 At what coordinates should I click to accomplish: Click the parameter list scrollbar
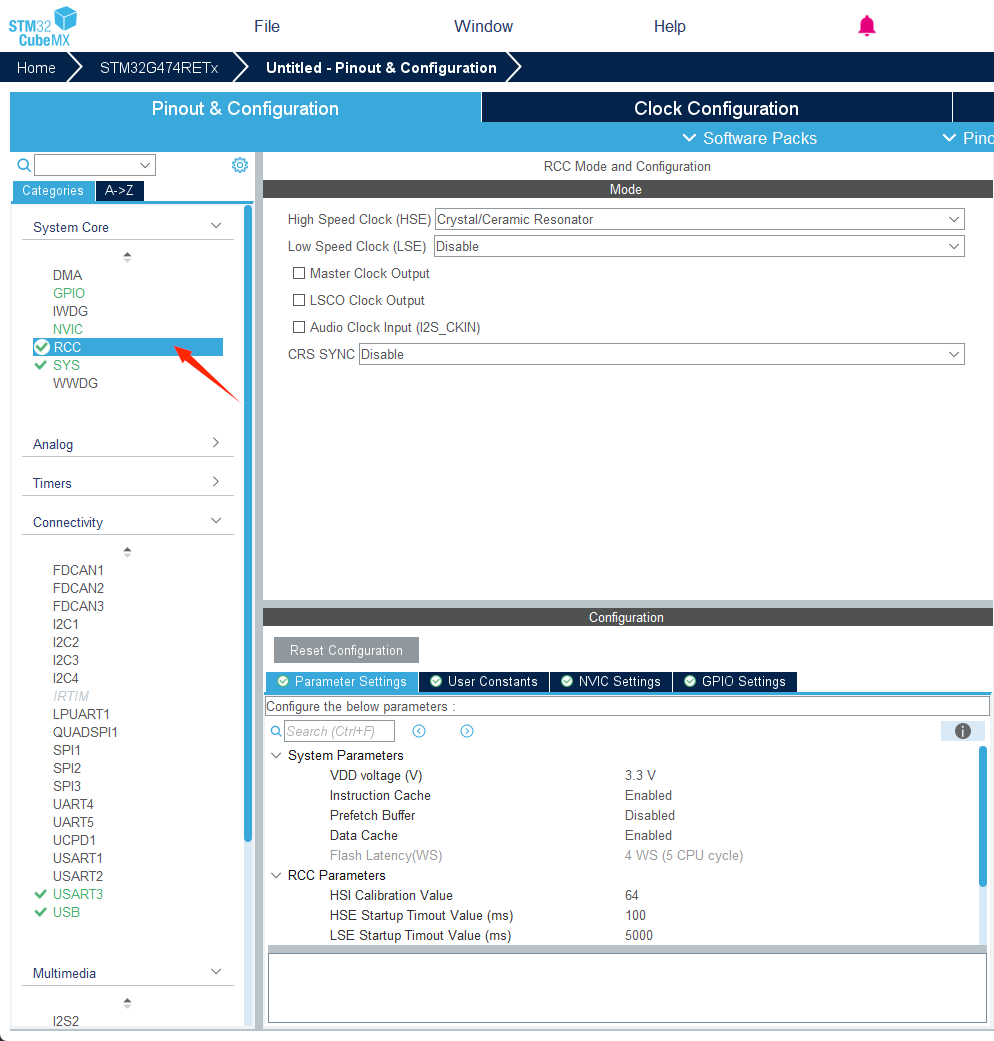coord(983,816)
